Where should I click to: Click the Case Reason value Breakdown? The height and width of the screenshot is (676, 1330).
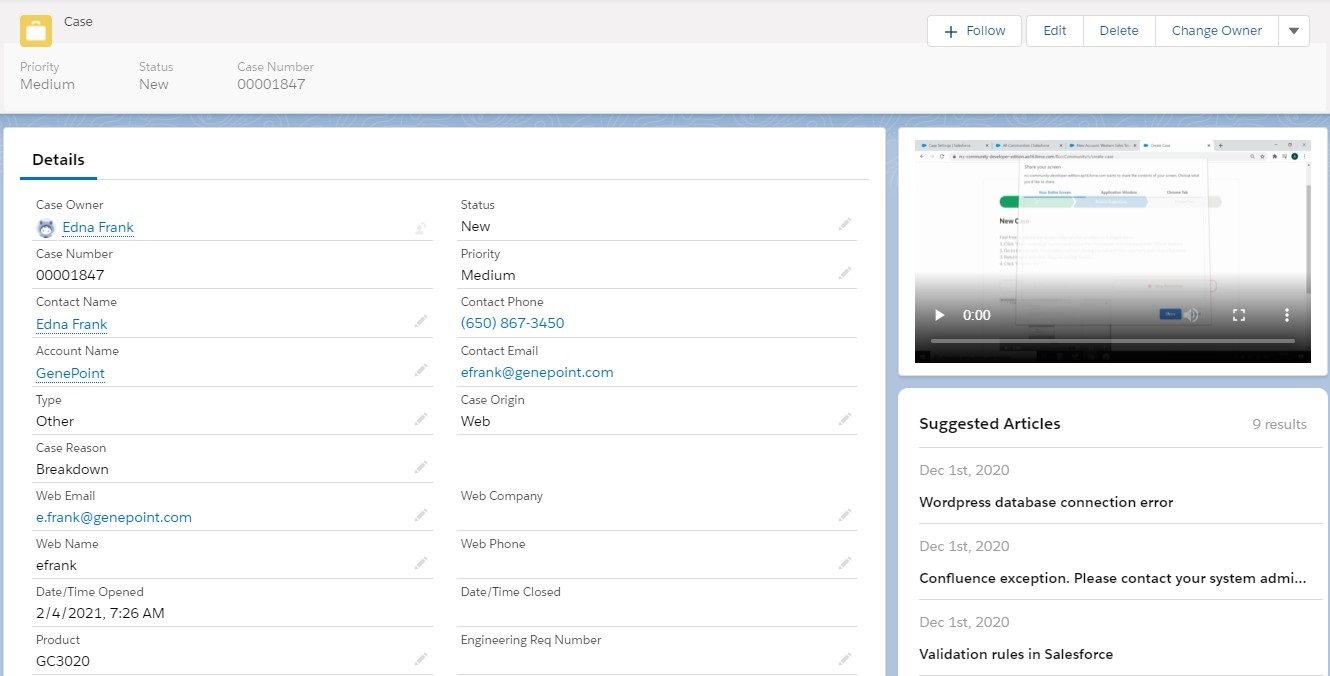tap(72, 469)
